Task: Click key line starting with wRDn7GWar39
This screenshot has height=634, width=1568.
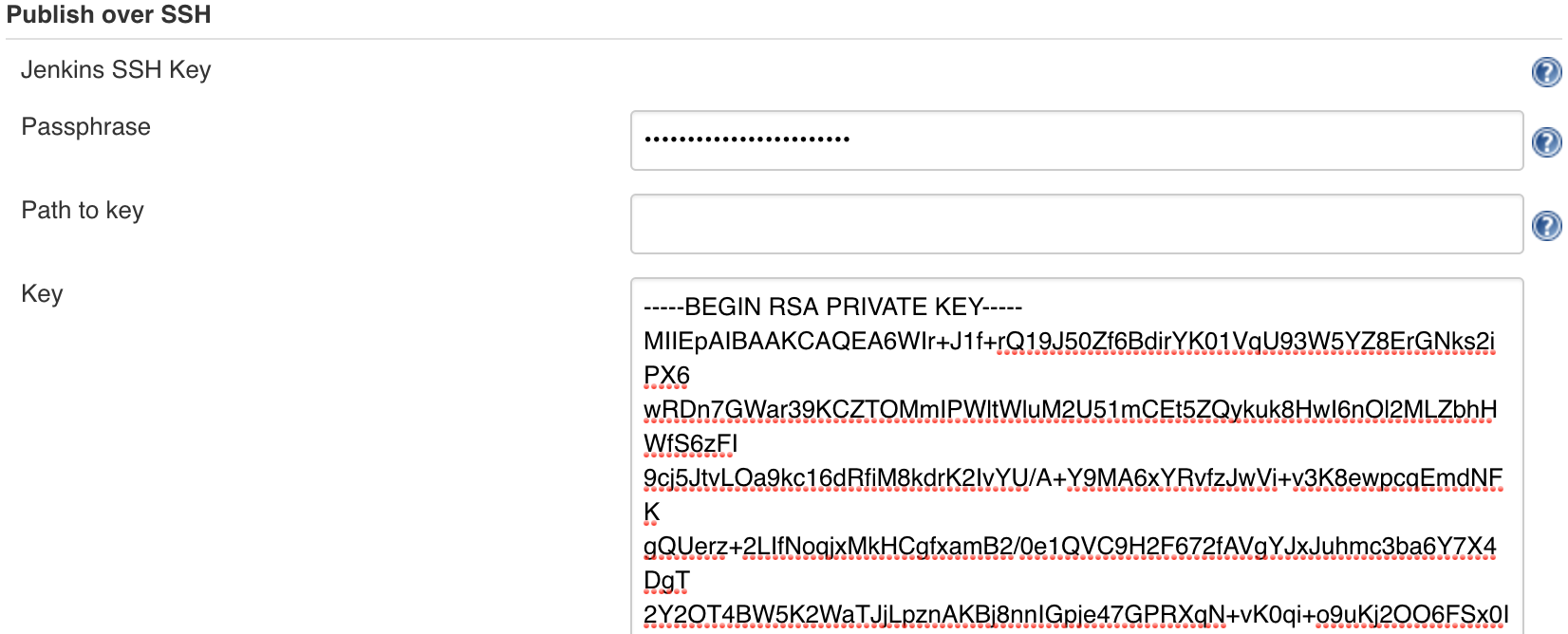Action: [1070, 409]
